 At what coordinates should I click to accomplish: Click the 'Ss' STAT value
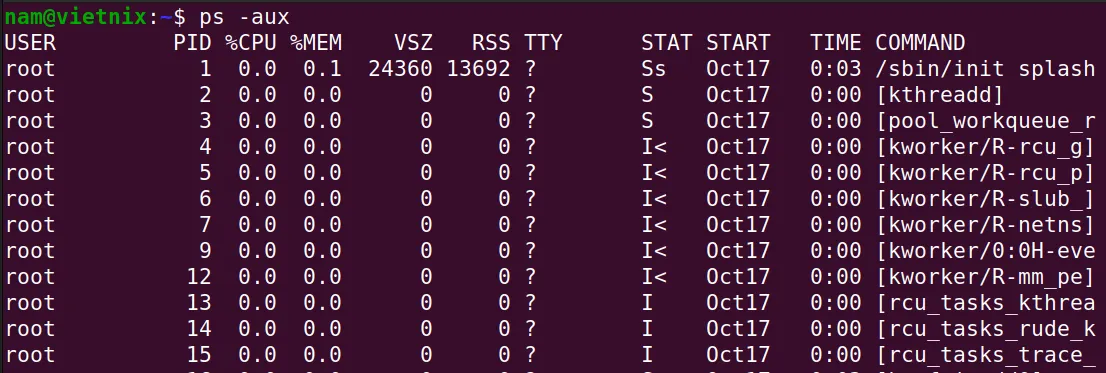coord(653,69)
